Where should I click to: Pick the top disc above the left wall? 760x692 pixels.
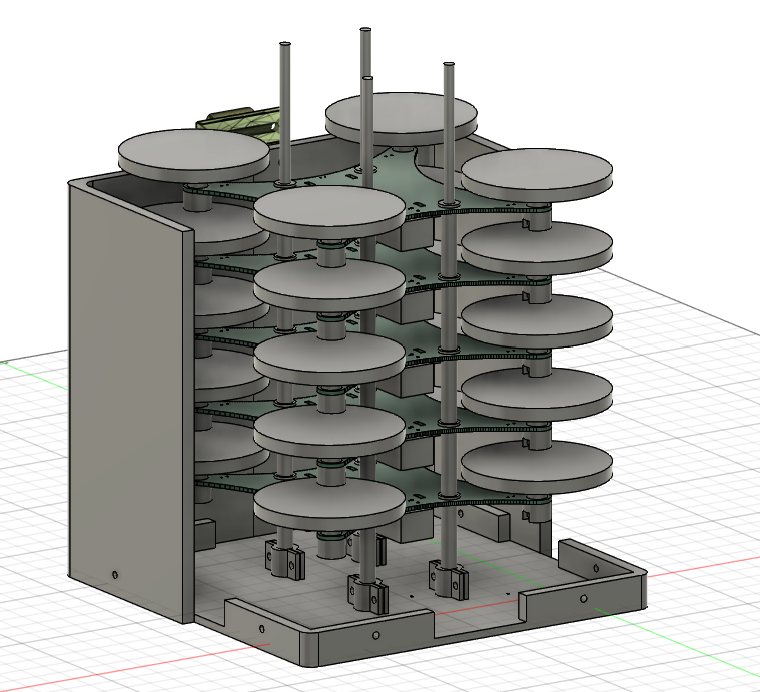coord(193,156)
